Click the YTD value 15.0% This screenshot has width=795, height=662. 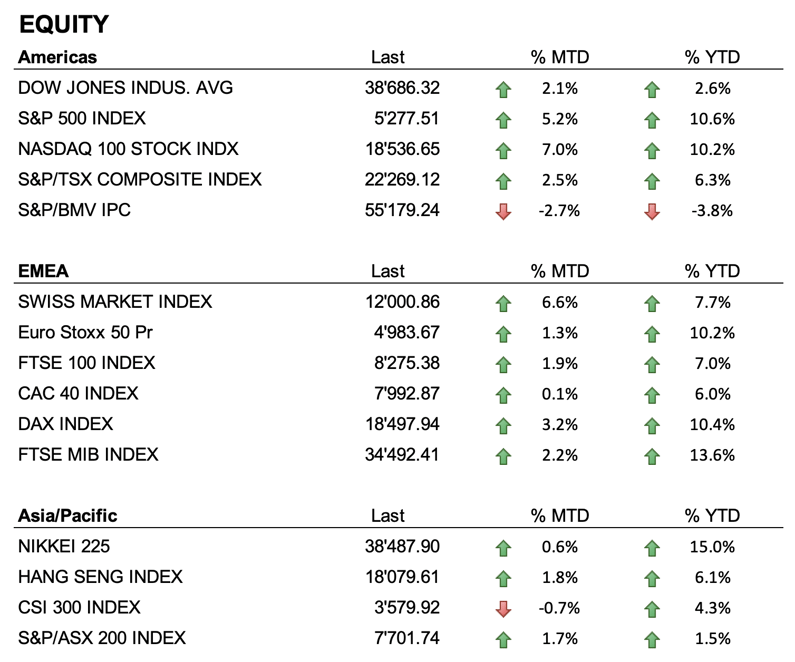pos(712,547)
